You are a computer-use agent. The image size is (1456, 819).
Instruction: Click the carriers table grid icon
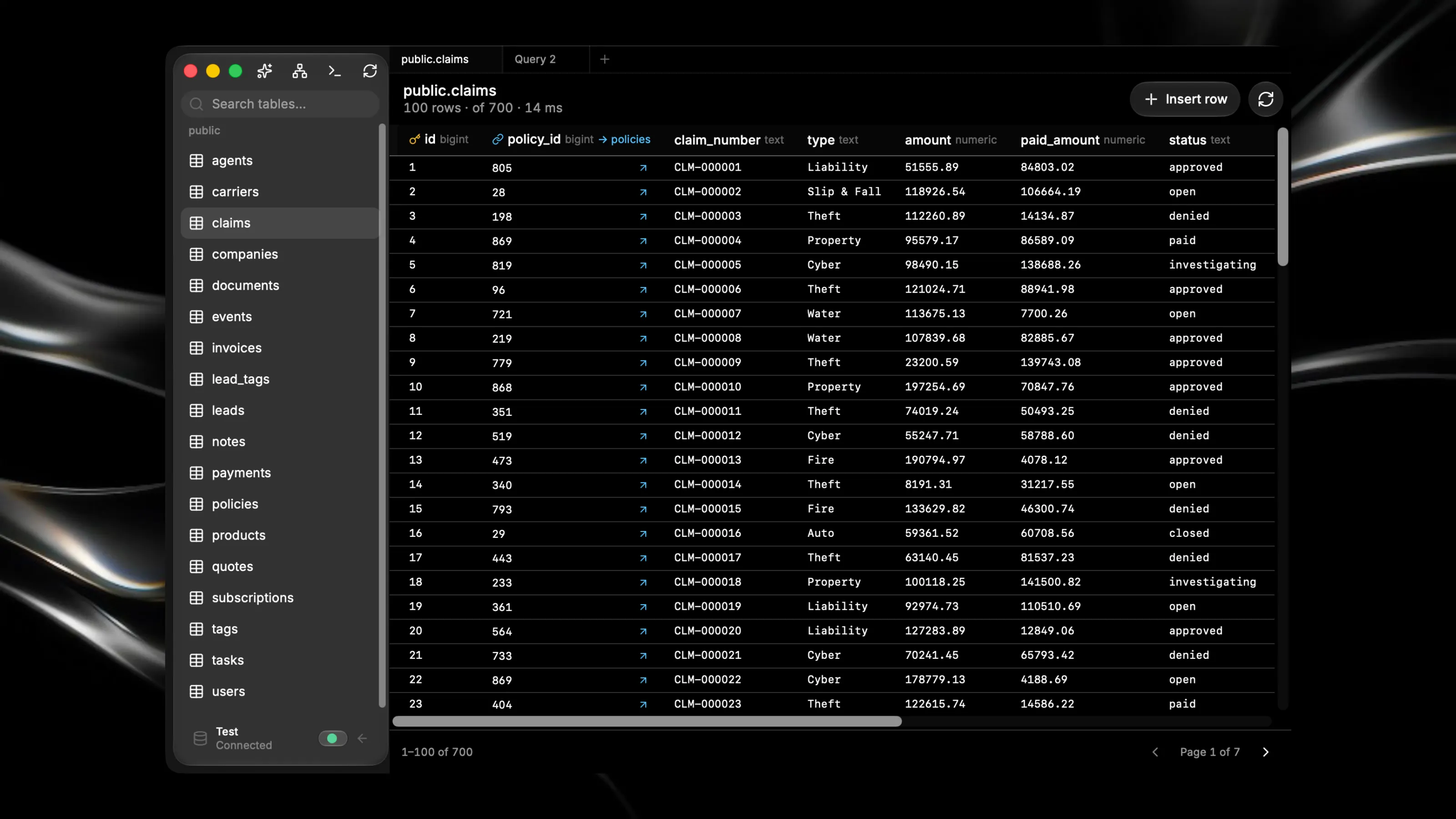click(196, 192)
